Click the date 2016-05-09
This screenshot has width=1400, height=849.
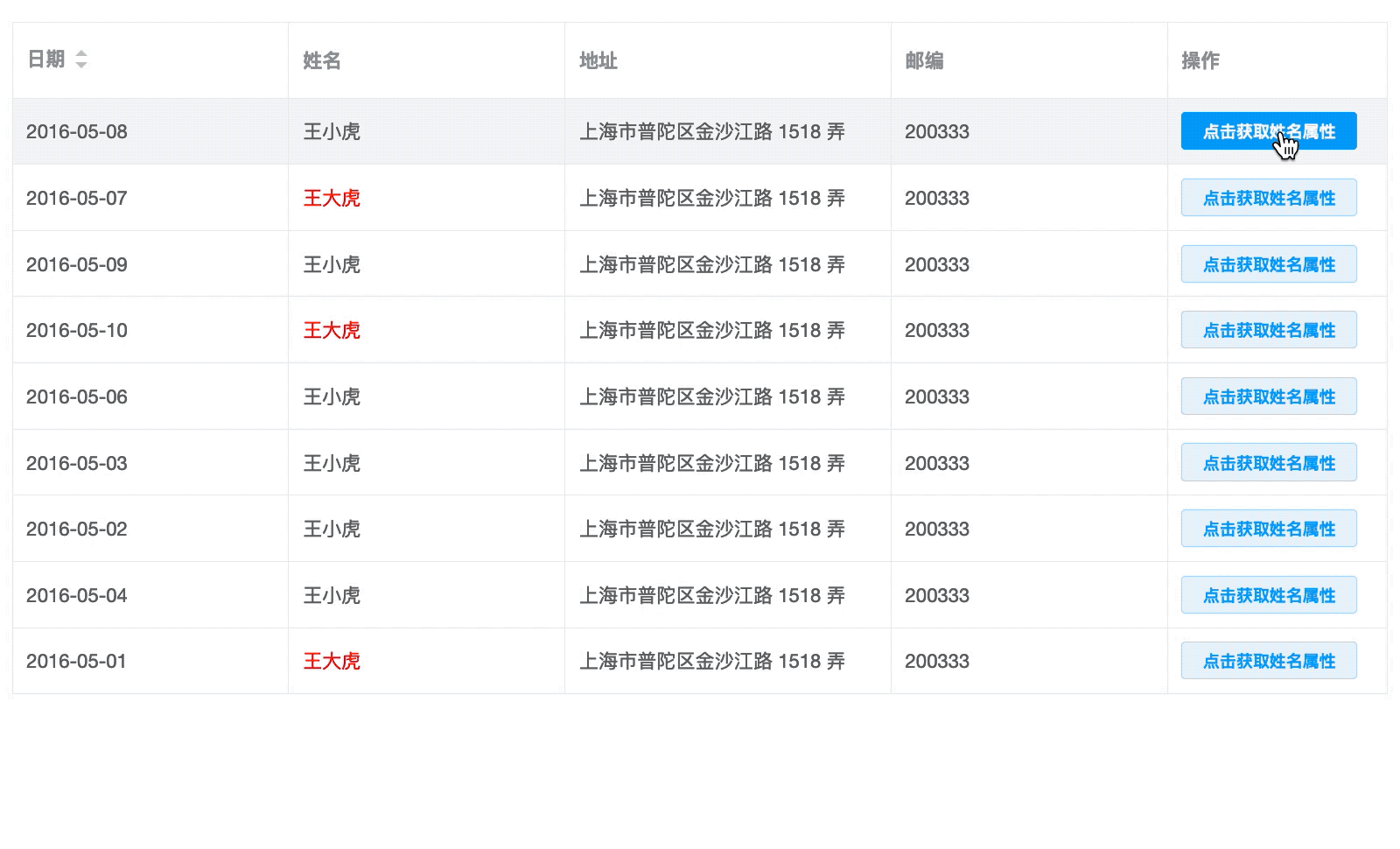coord(77,264)
